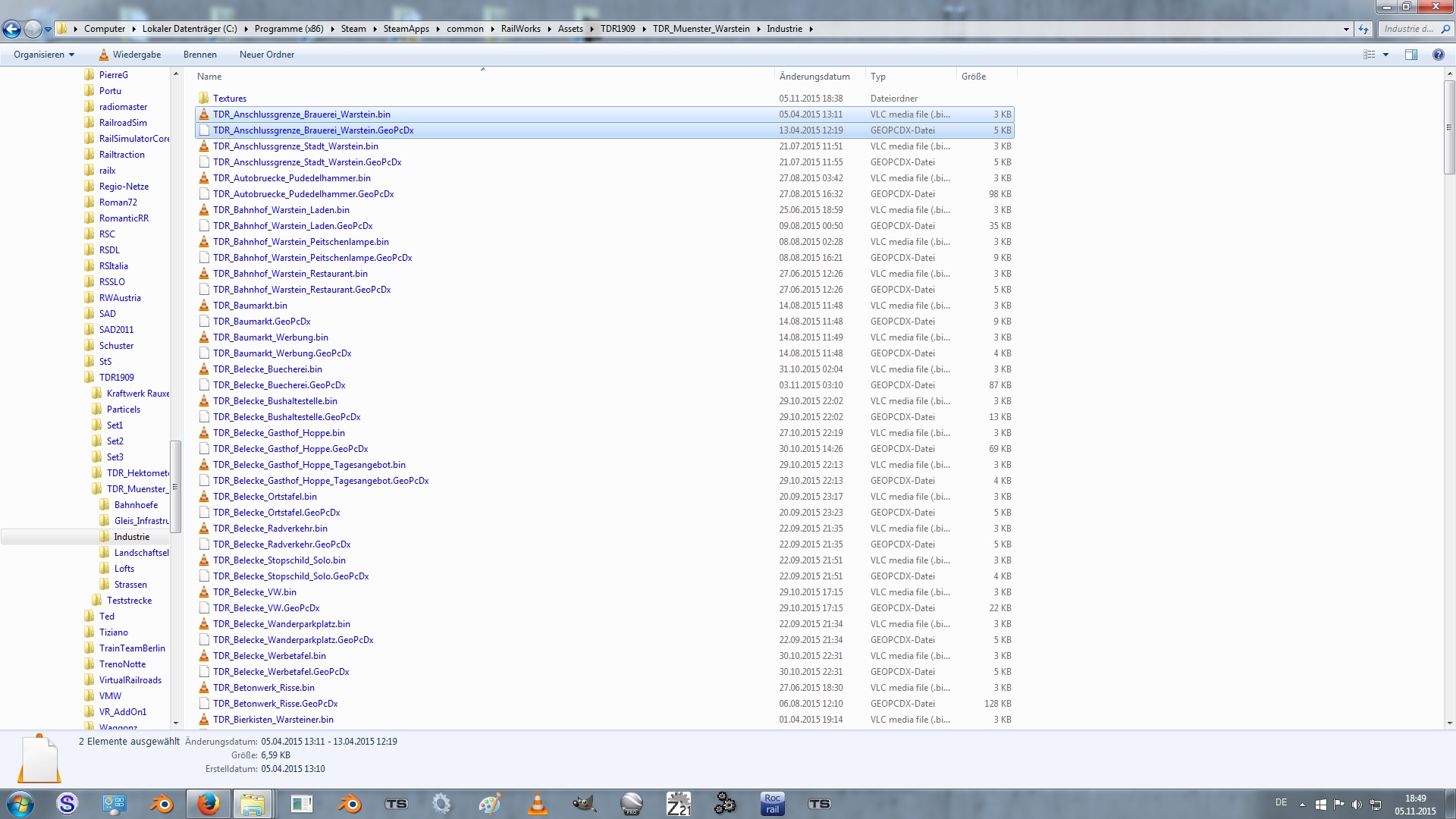
Task: Click Brennen in the command bar
Action: (200, 55)
